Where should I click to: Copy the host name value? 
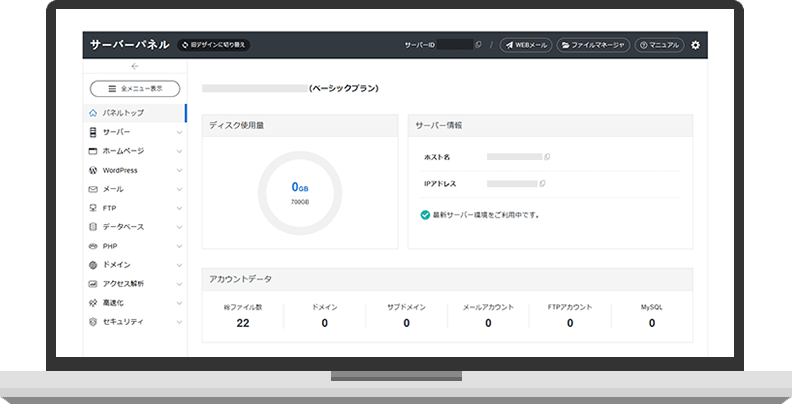547,157
